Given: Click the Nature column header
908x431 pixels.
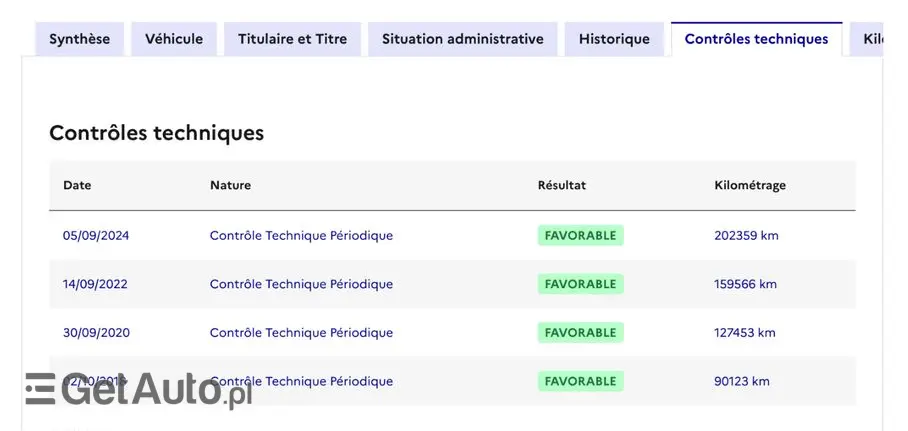Looking at the screenshot, I should click(x=230, y=185).
